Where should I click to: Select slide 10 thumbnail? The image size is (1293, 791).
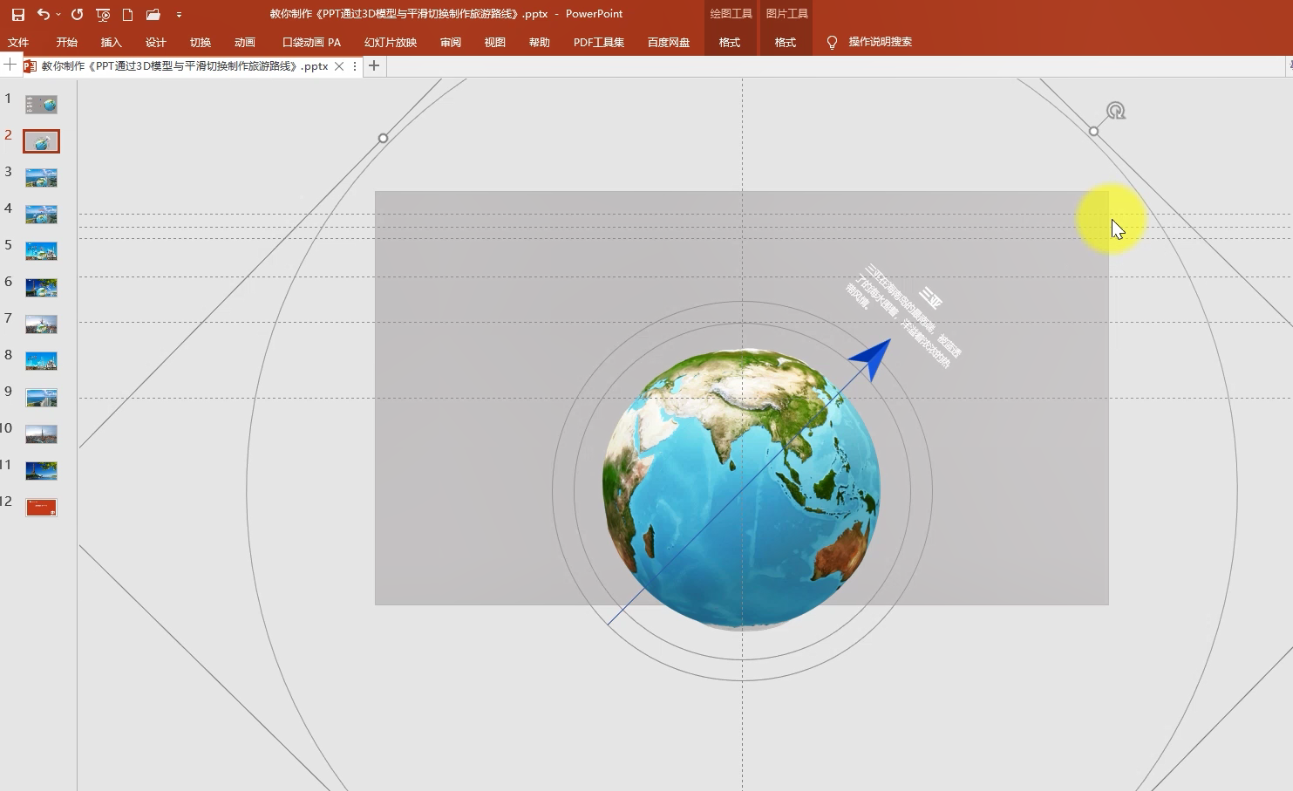pyautogui.click(x=41, y=434)
